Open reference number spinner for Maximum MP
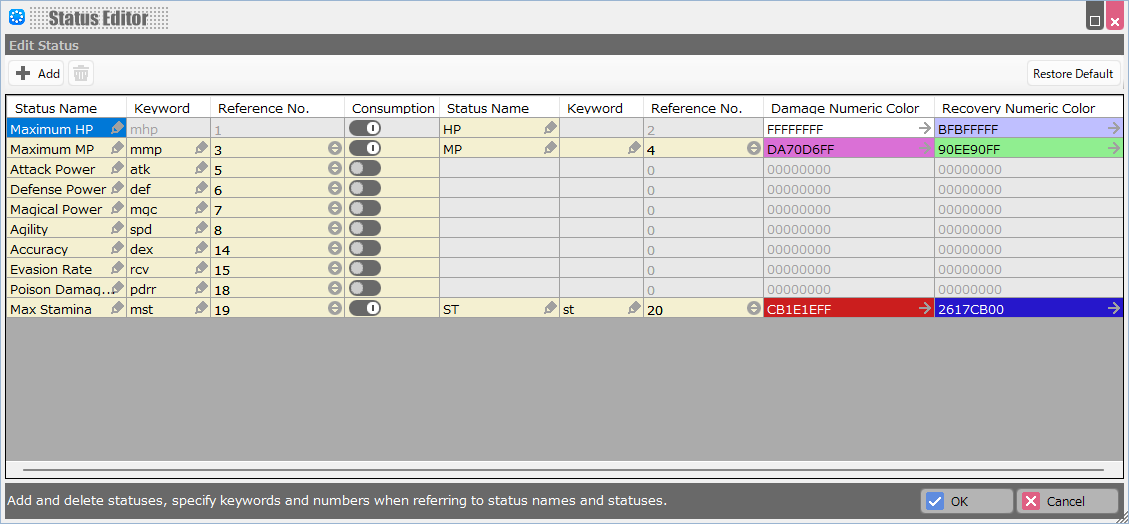Screen dimensions: 1129x524 [x=335, y=149]
